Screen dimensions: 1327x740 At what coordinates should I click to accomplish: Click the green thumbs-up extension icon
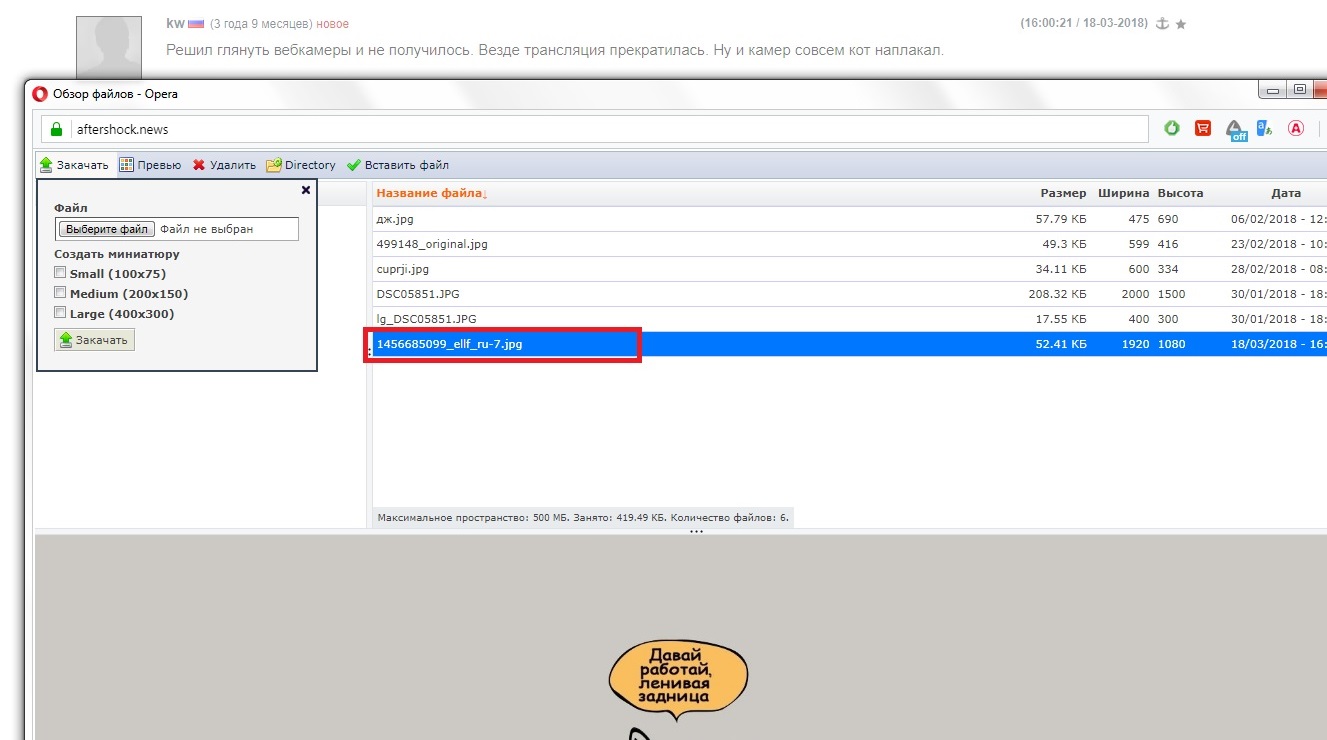(1172, 128)
